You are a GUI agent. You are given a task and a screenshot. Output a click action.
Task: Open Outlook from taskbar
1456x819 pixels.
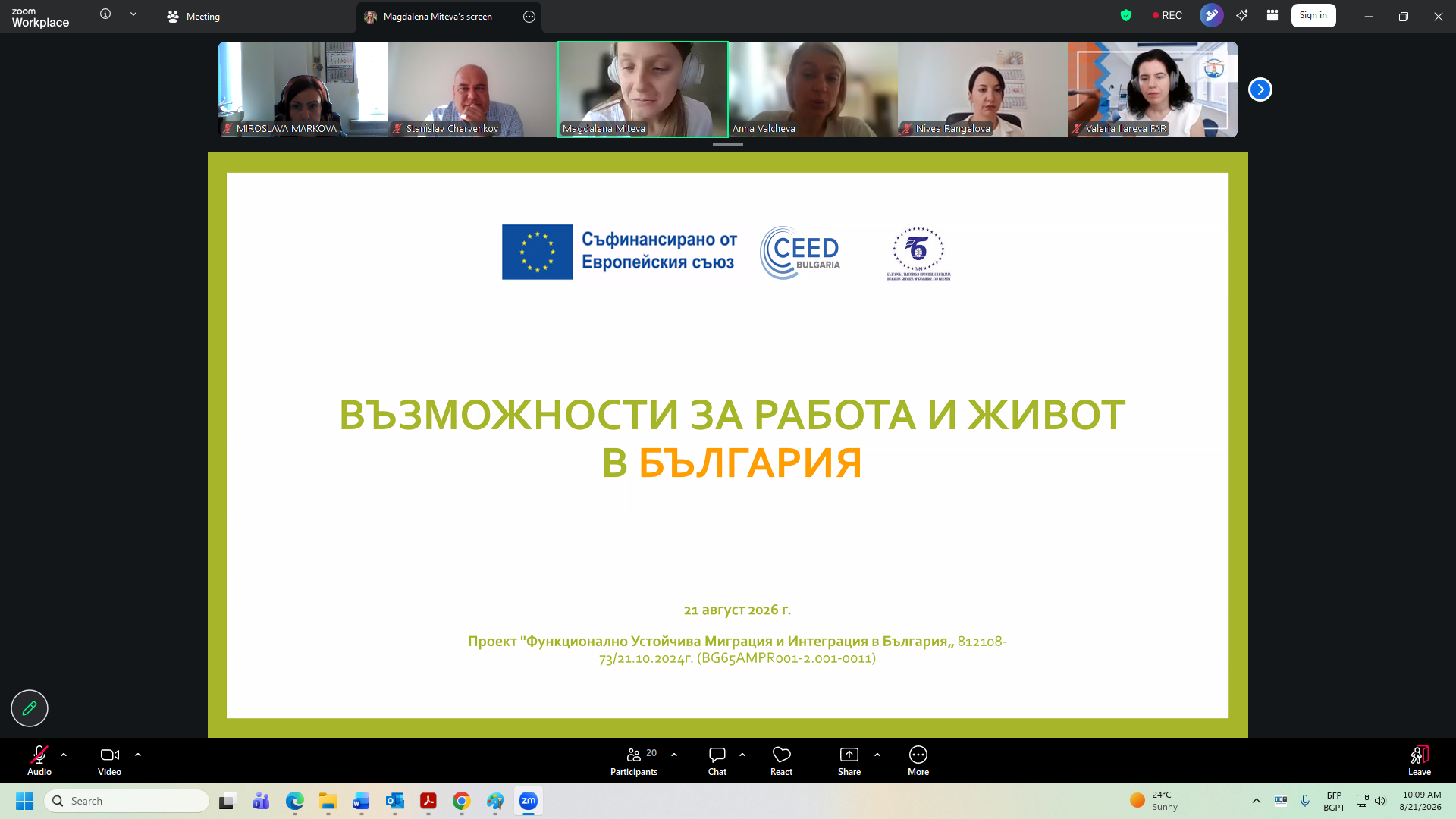pos(394,801)
